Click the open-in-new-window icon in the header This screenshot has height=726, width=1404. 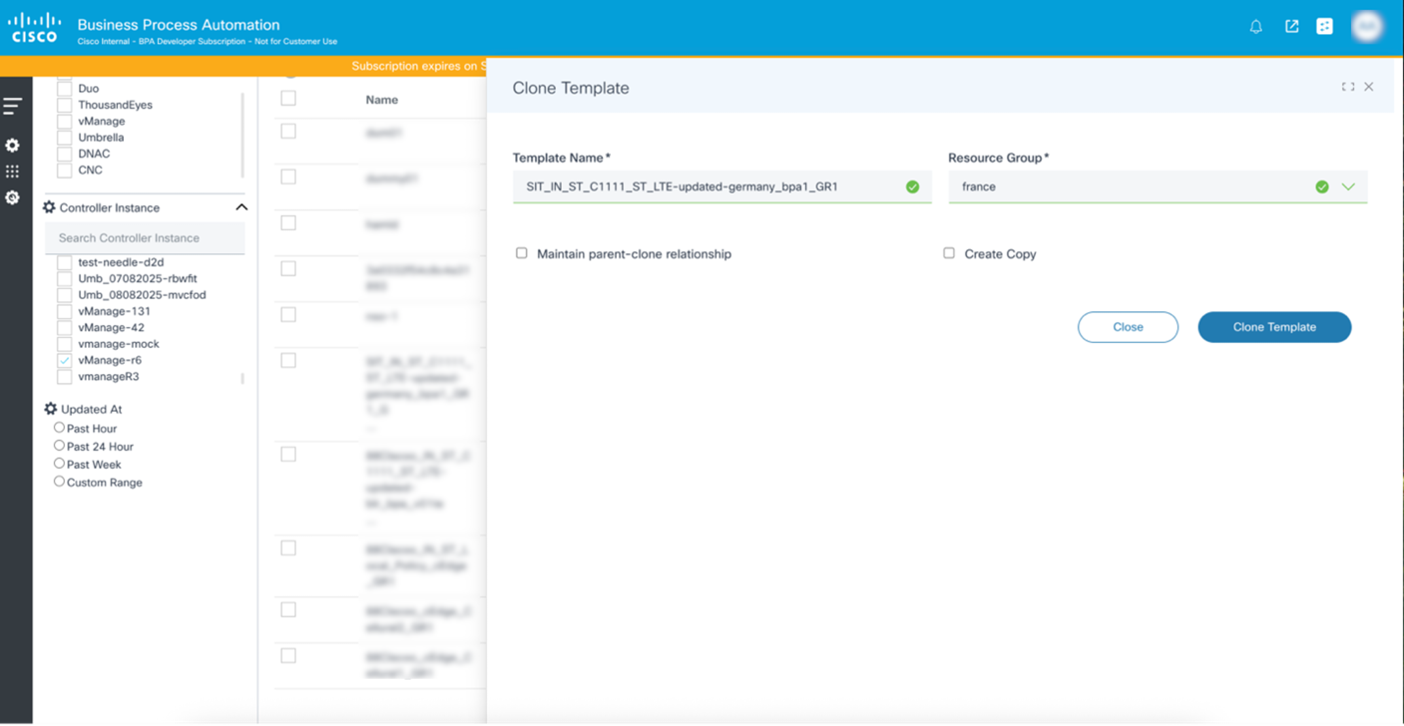(x=1292, y=27)
